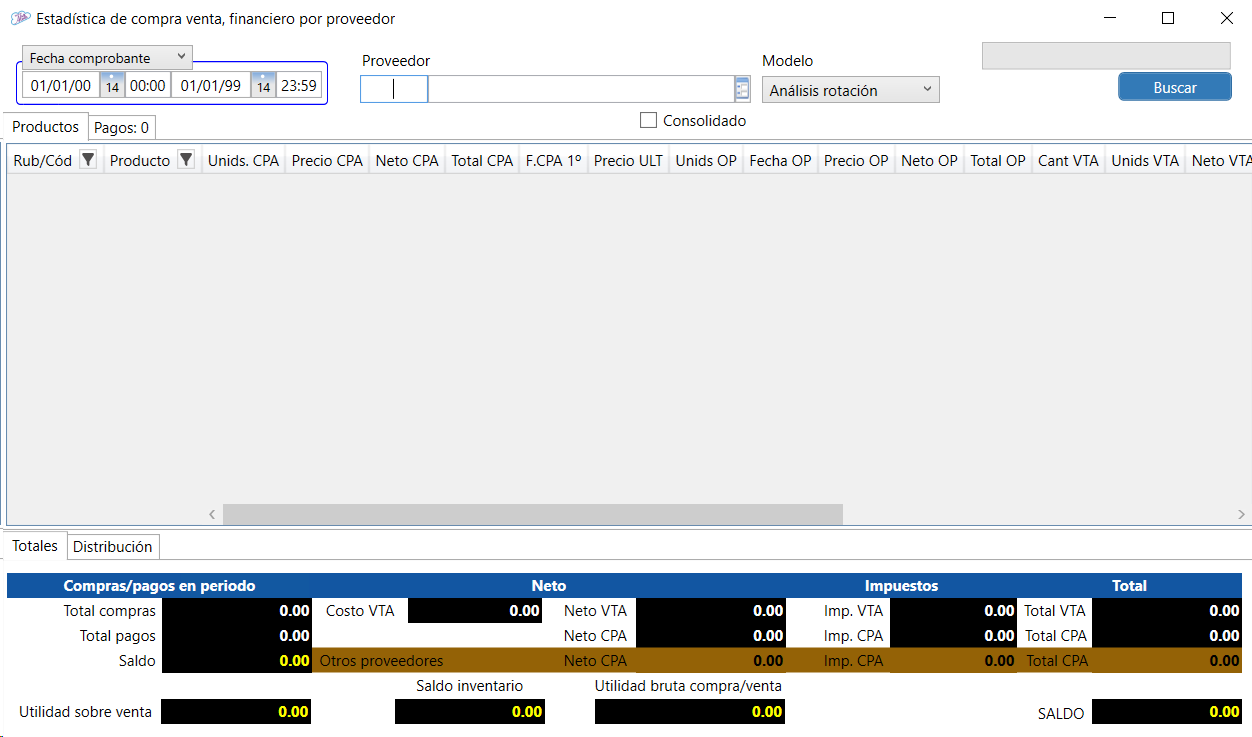Click the Rub/Cód column filter icon
This screenshot has width=1252, height=737.
tap(87, 160)
